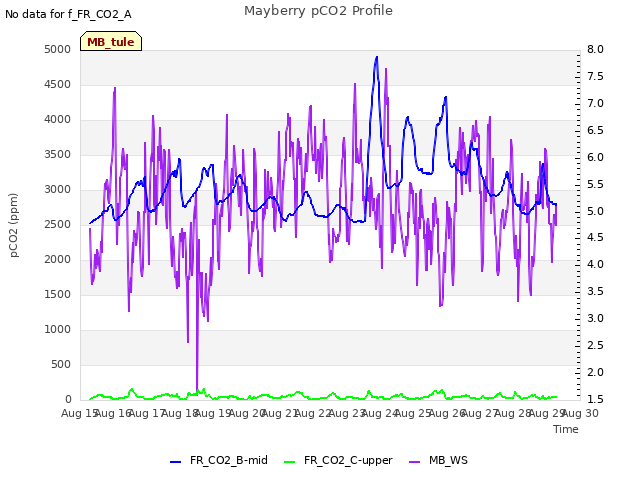Click the FR_CO2_B-mid legend entry
Image resolution: width=640 pixels, height=480 pixels.
tap(219, 460)
